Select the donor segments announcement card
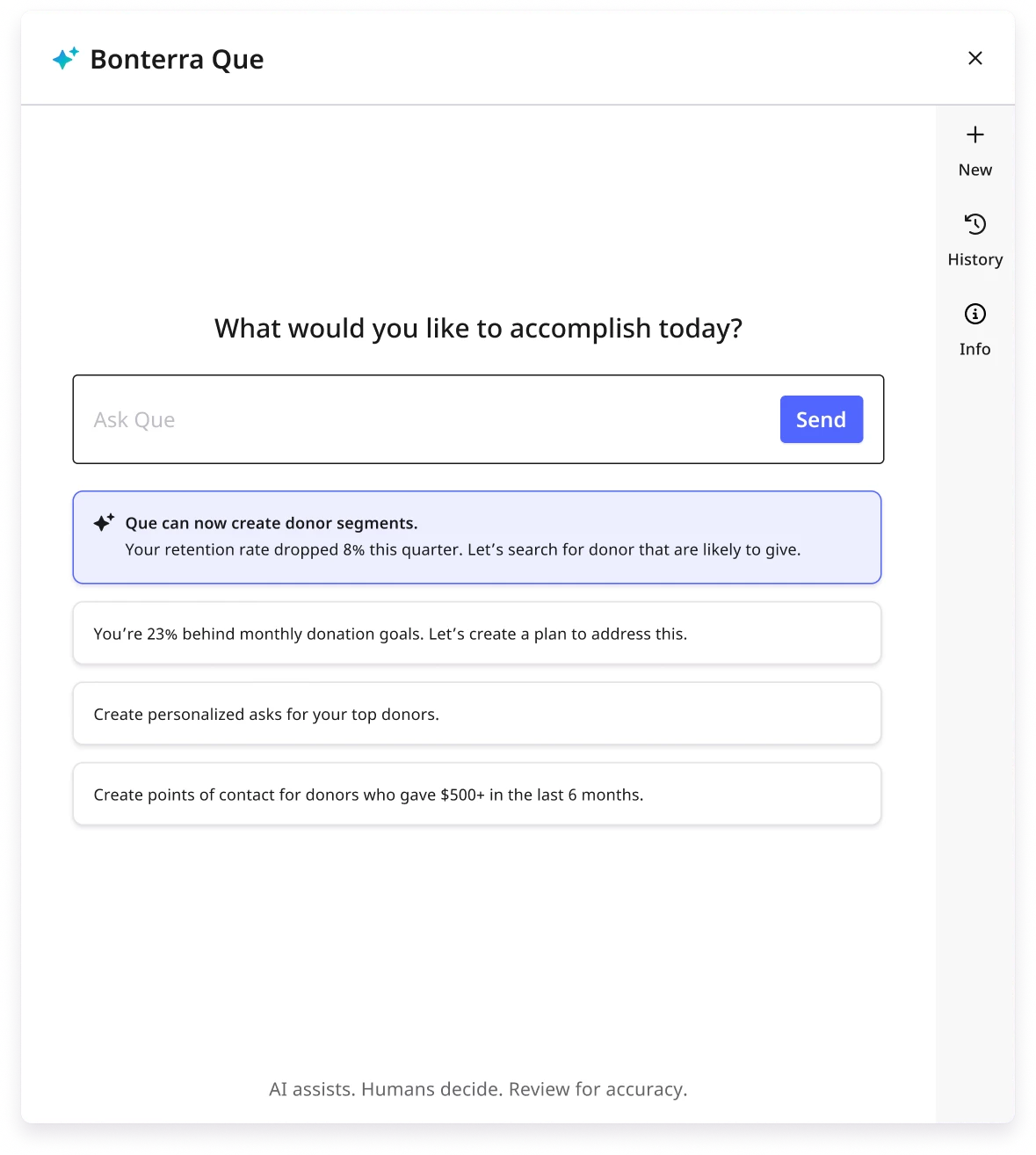The width and height of the screenshot is (1036, 1155). click(x=477, y=536)
